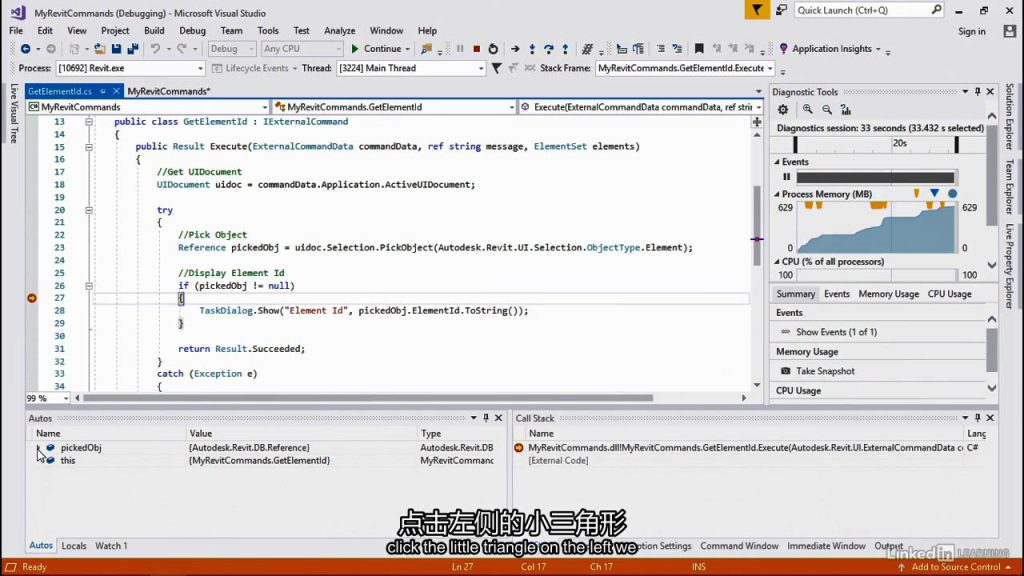
Task: Open the notifications flag icon in title bar
Action: click(x=757, y=10)
